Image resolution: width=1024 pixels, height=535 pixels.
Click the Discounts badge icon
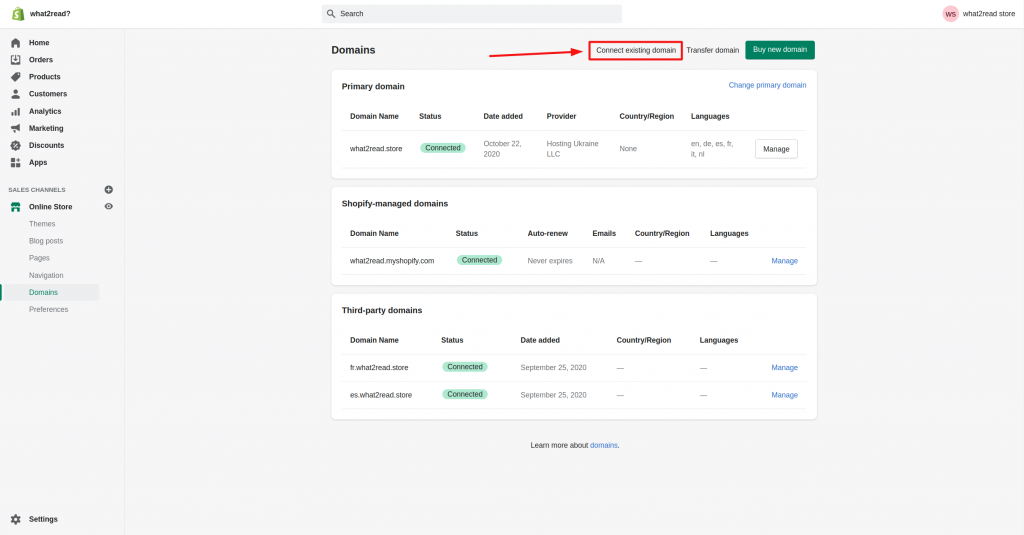[16, 145]
